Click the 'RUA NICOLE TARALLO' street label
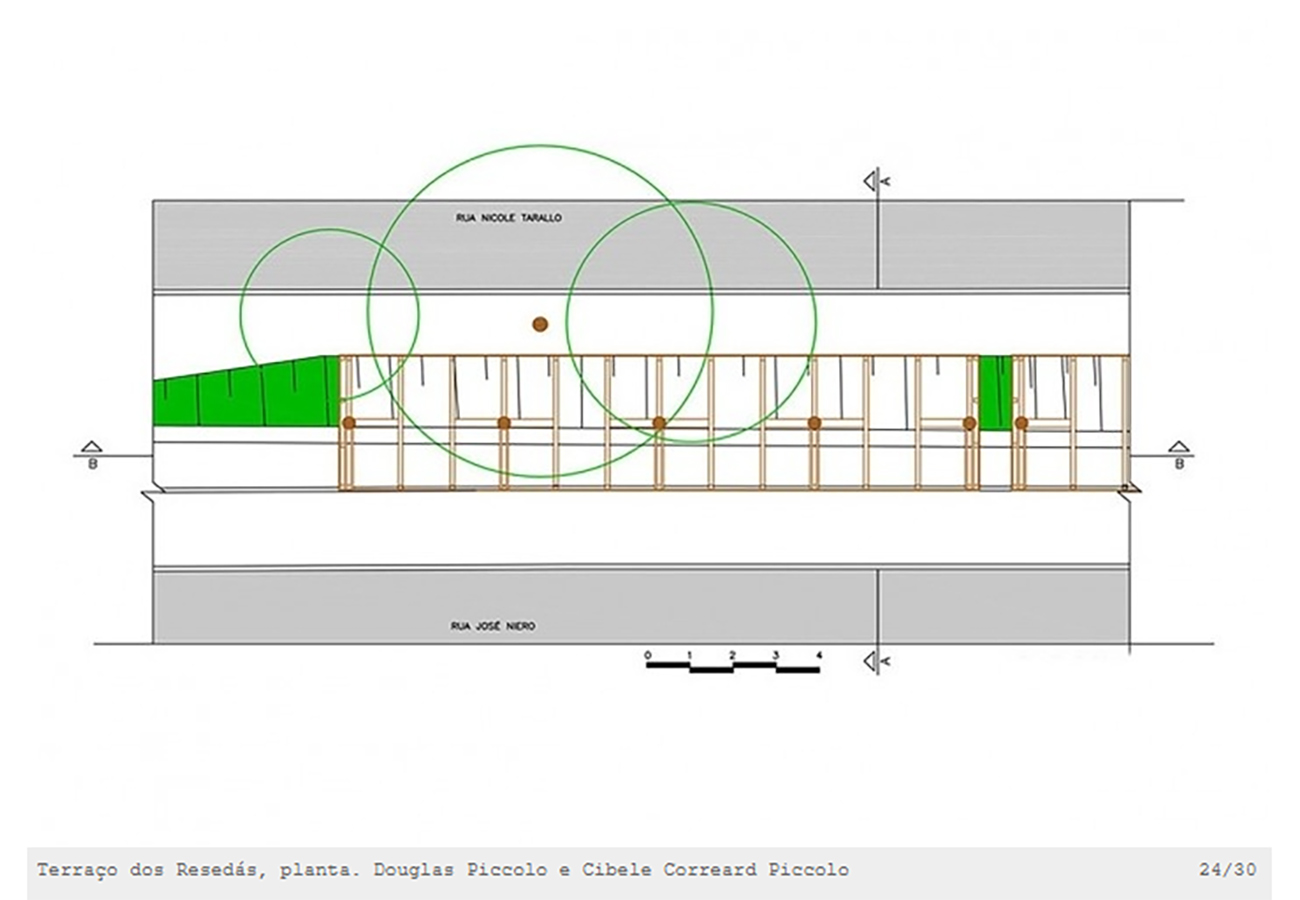Image resolution: width=1300 pixels, height=900 pixels. coord(510,217)
